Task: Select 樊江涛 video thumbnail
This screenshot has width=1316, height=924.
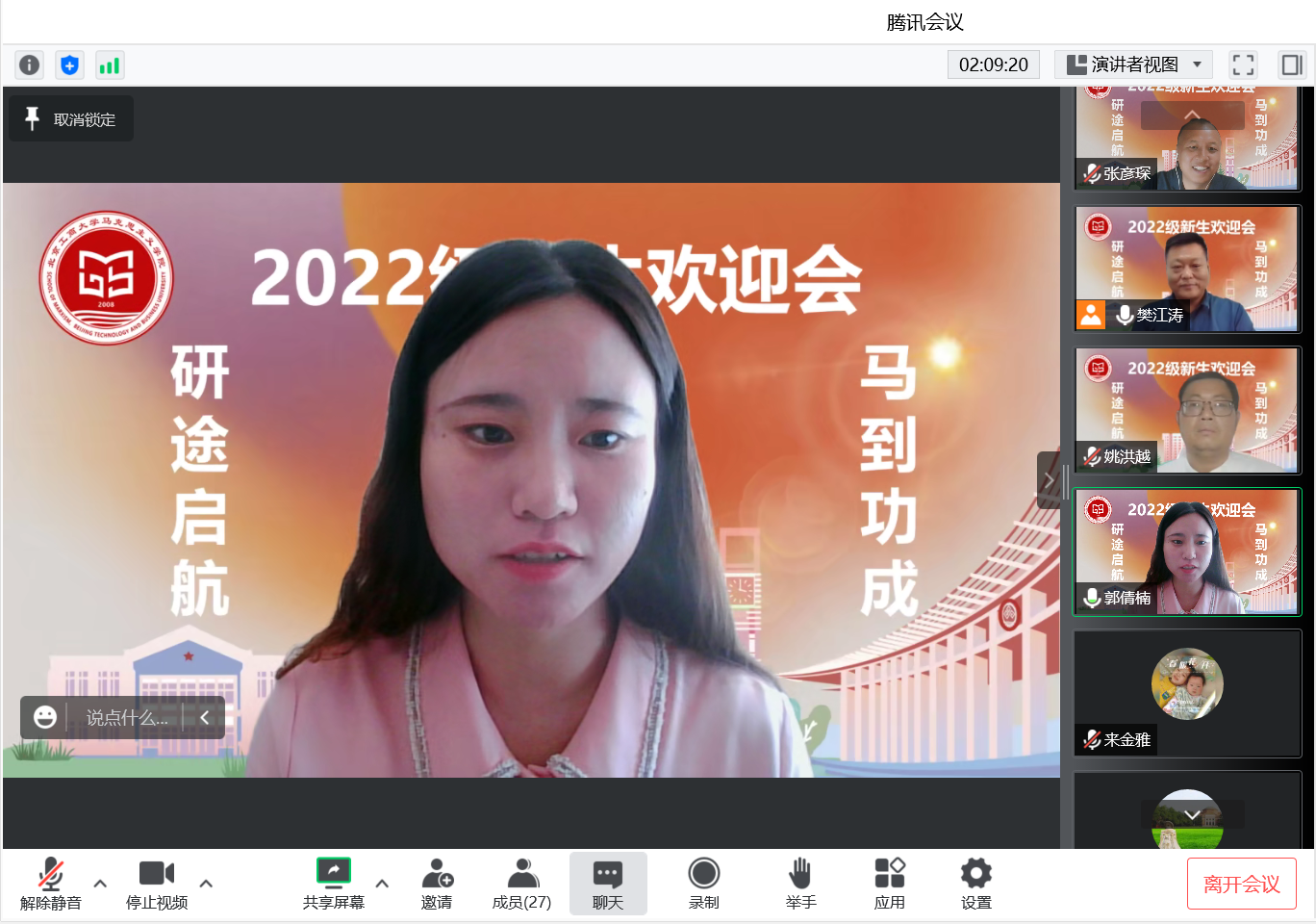Action: (1187, 269)
